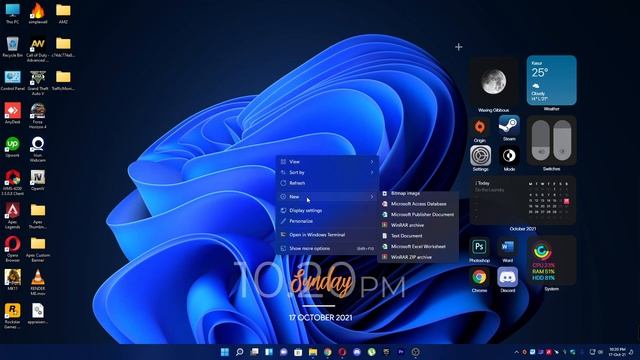The height and width of the screenshot is (360, 640).
Task: Open Widgets icon on the taskbar
Action: pyautogui.click(x=269, y=352)
